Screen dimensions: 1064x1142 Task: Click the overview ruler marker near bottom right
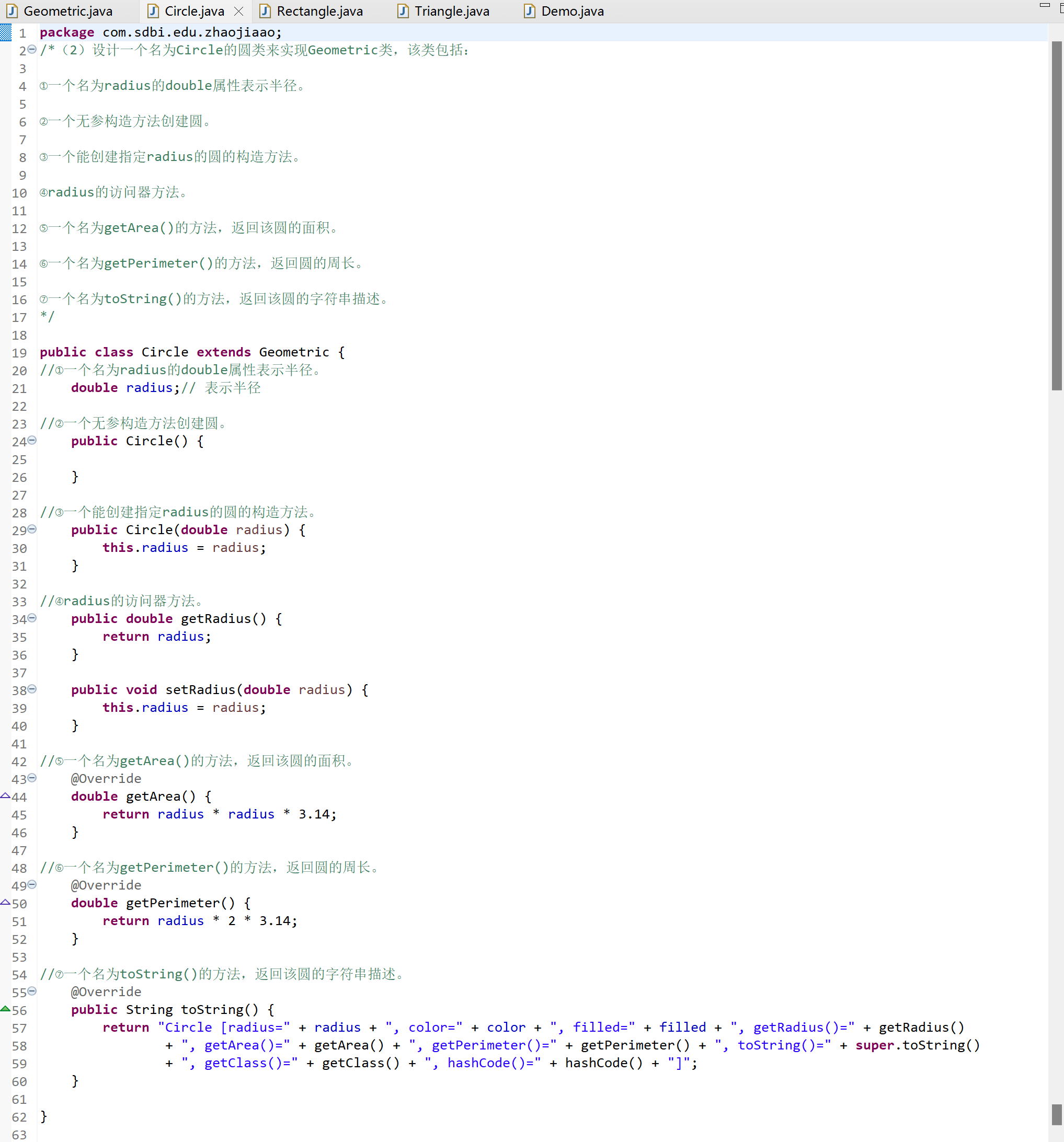(1056, 1114)
